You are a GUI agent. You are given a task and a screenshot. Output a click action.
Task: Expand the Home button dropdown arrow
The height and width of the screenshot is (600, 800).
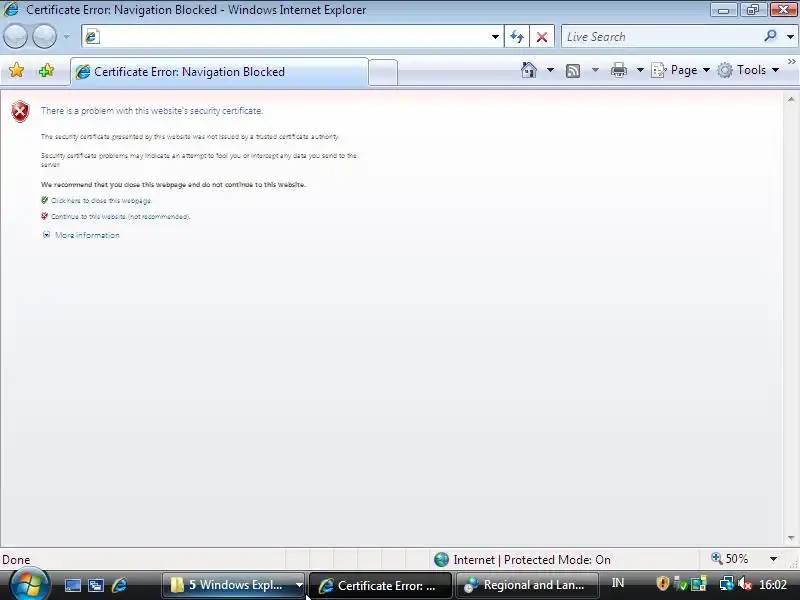550,70
